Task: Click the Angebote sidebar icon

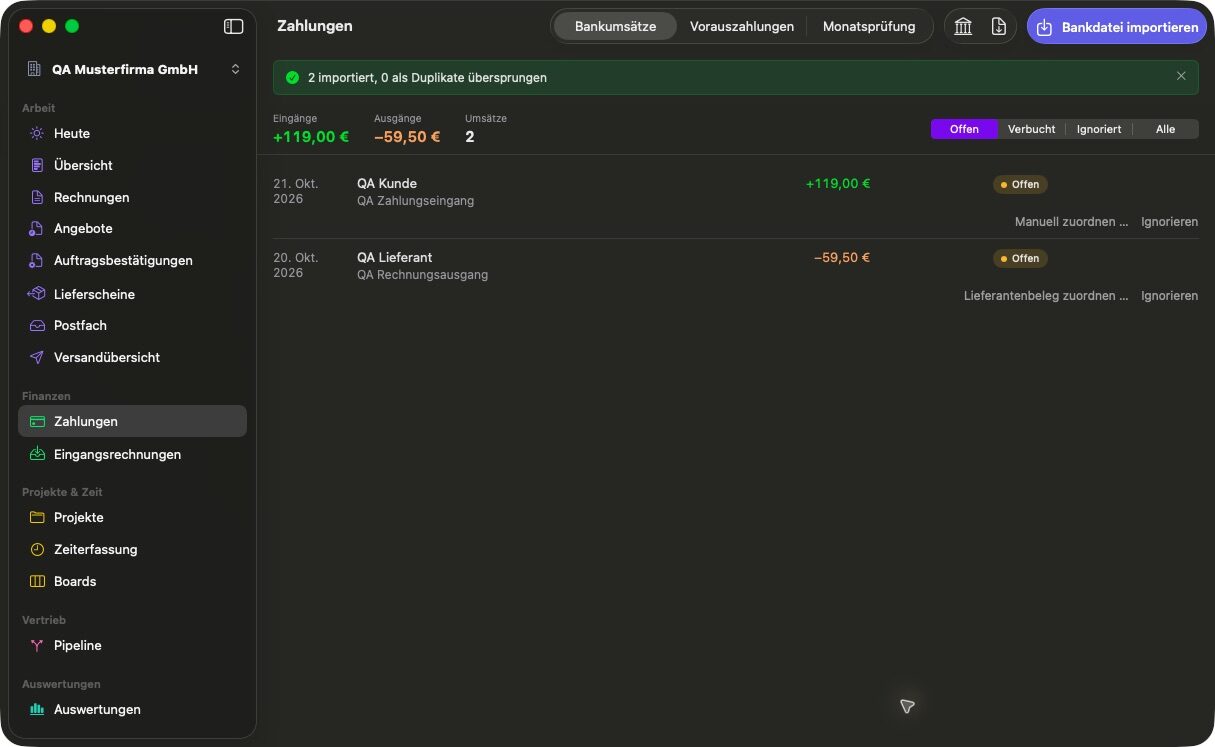Action: point(37,229)
